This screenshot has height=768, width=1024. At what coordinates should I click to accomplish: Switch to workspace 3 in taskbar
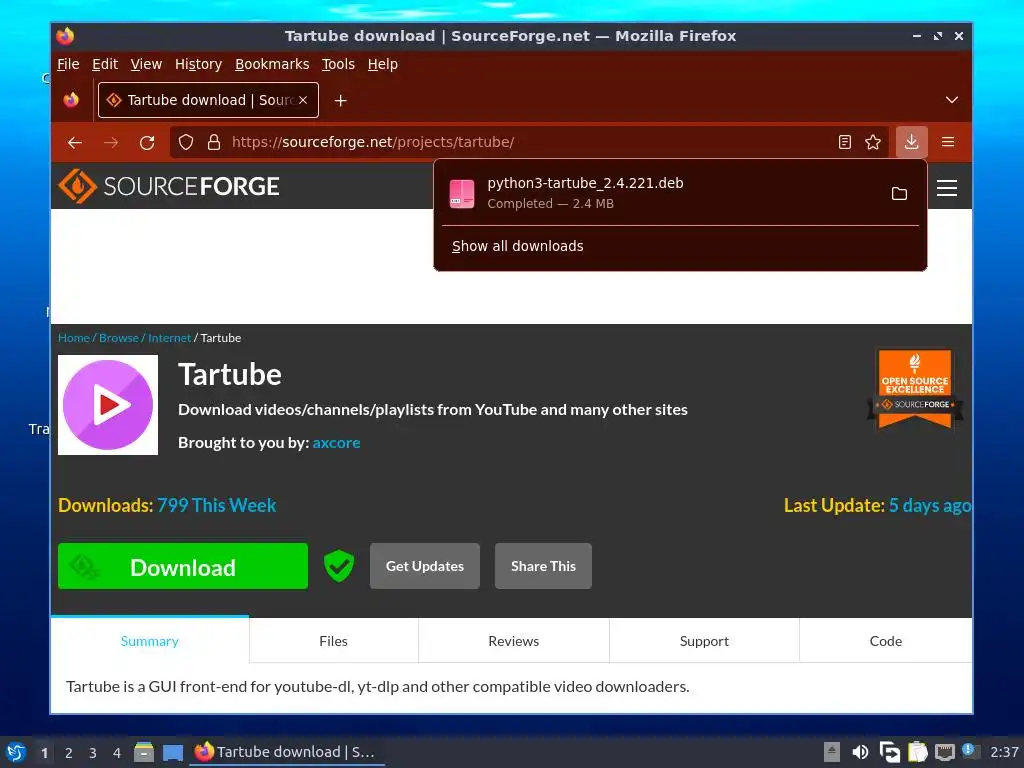[x=93, y=753]
